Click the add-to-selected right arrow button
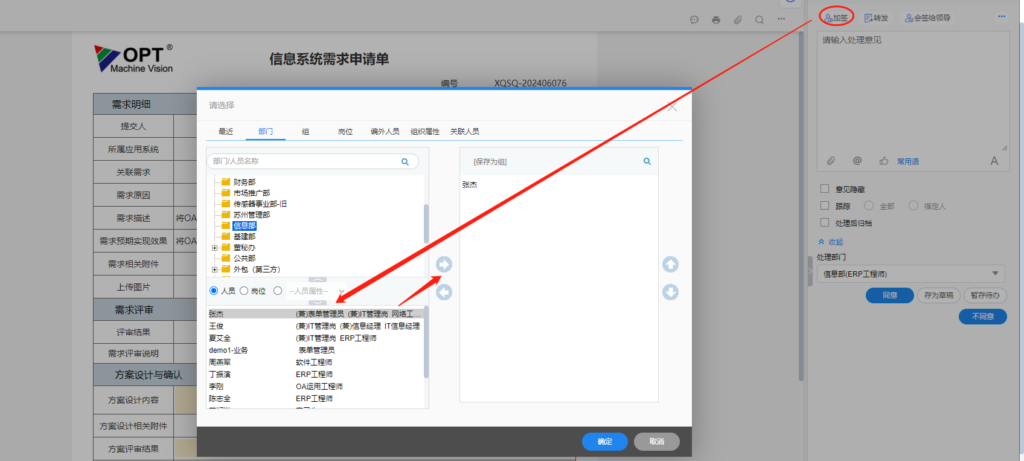The height and width of the screenshot is (461, 1024). click(x=445, y=264)
